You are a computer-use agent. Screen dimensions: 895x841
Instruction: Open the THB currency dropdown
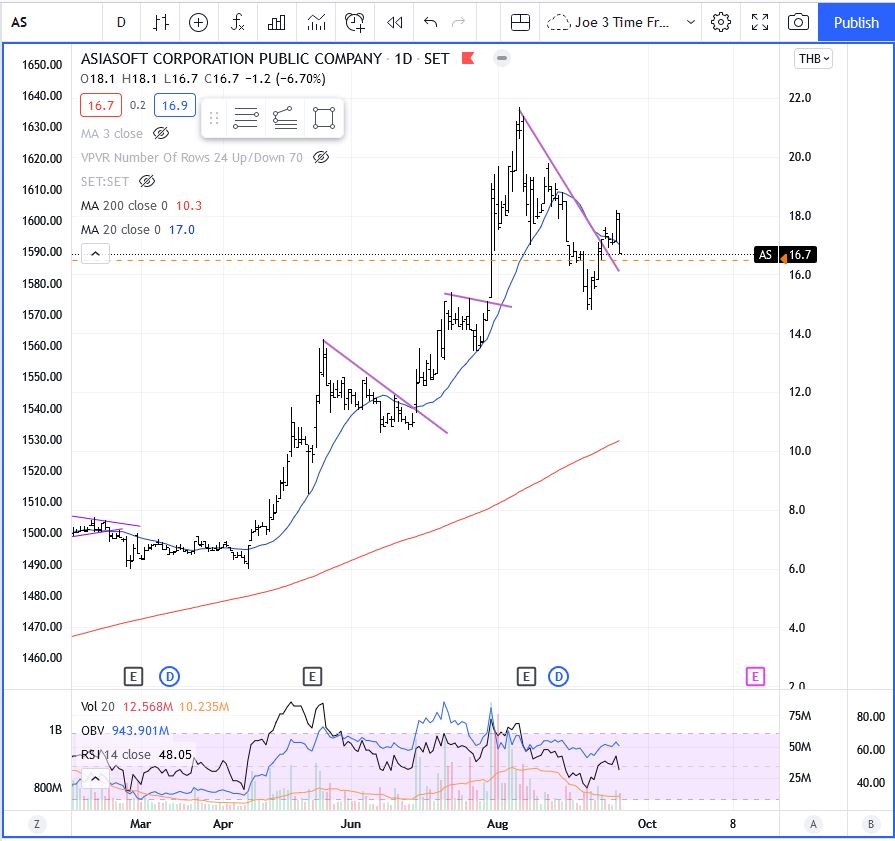pos(813,59)
